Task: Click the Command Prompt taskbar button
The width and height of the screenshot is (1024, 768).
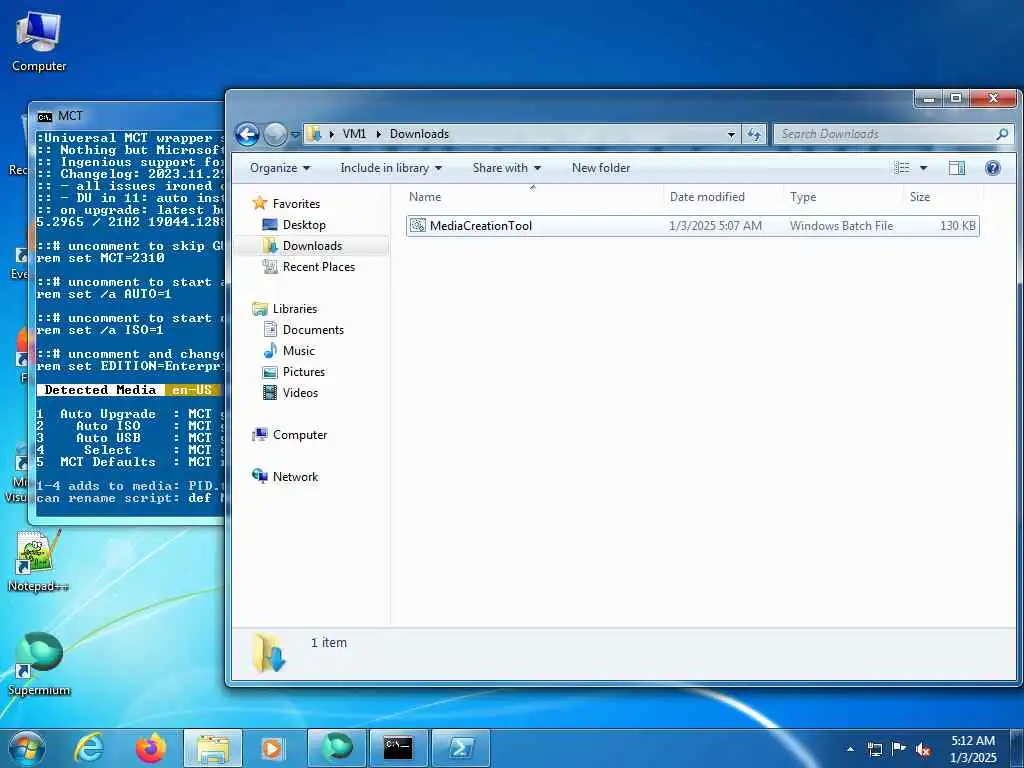Action: pos(398,748)
